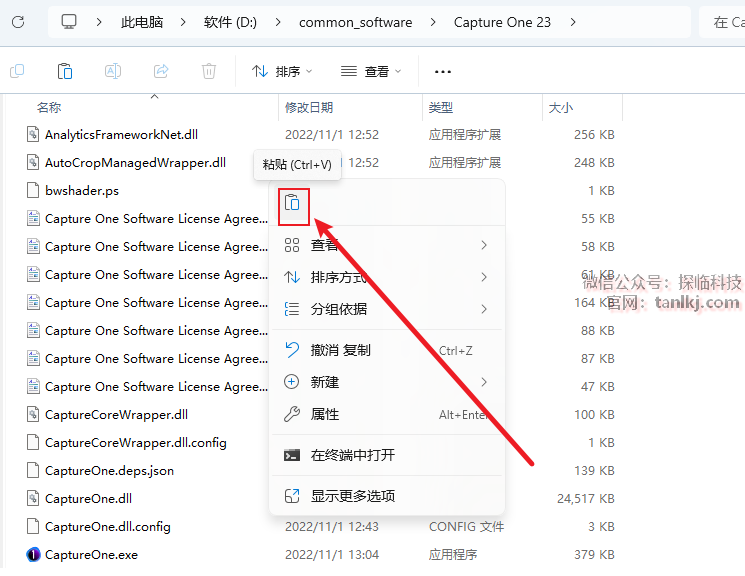The image size is (745, 576).
Task: Choose 撤消 复制 in context menu
Action: [386, 350]
